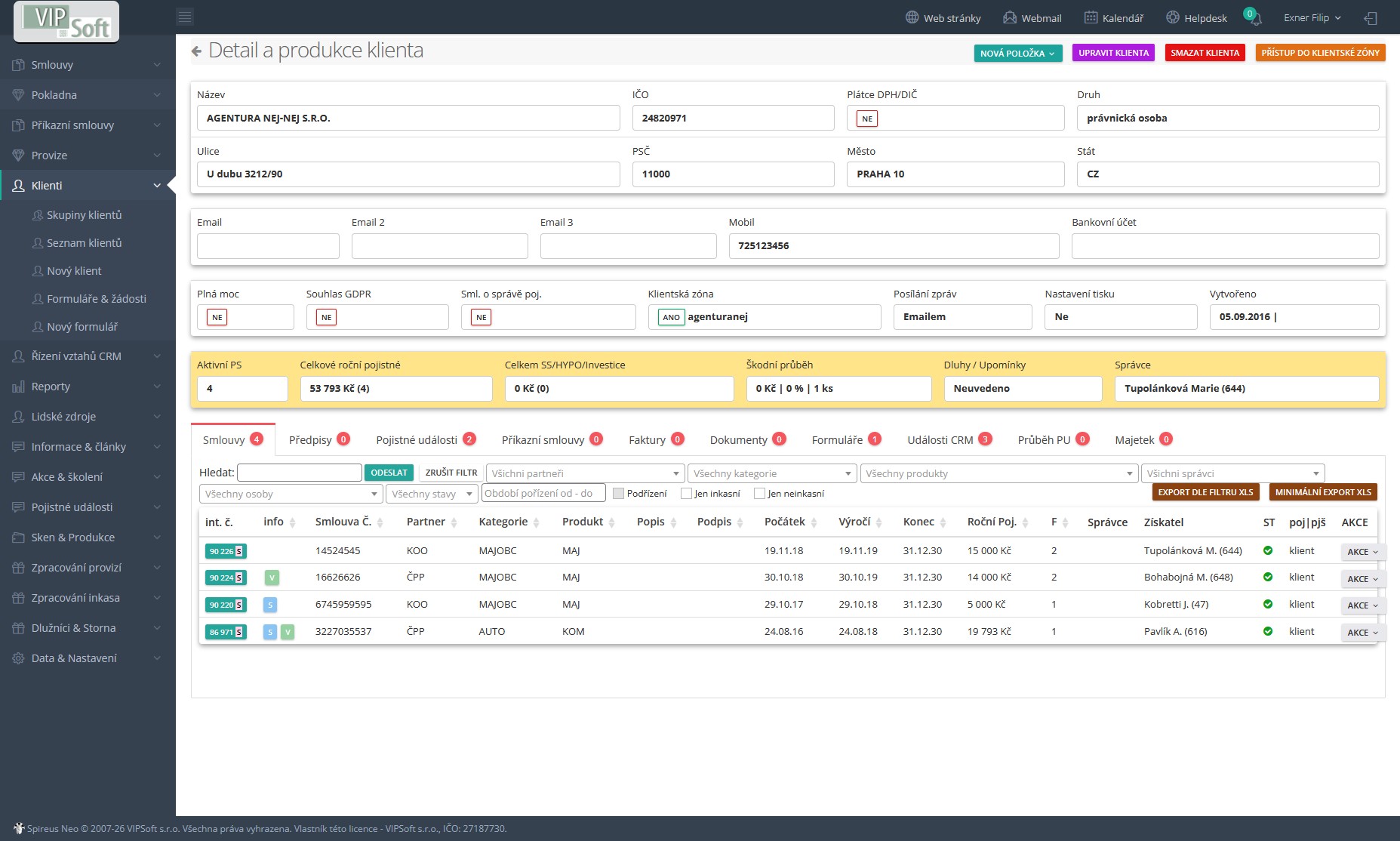Image resolution: width=1400 pixels, height=841 pixels.
Task: Enable the Jen neinkasní checkbox
Action: (759, 494)
